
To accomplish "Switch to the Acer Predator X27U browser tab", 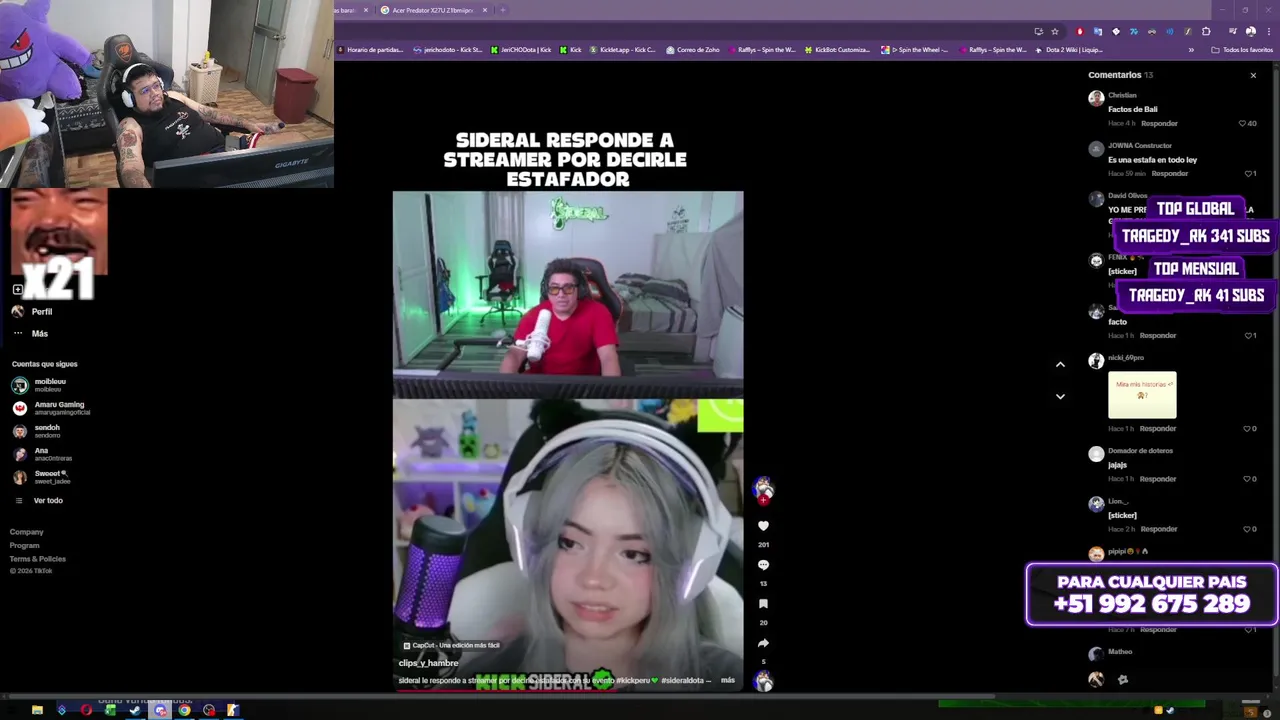I will point(434,10).
